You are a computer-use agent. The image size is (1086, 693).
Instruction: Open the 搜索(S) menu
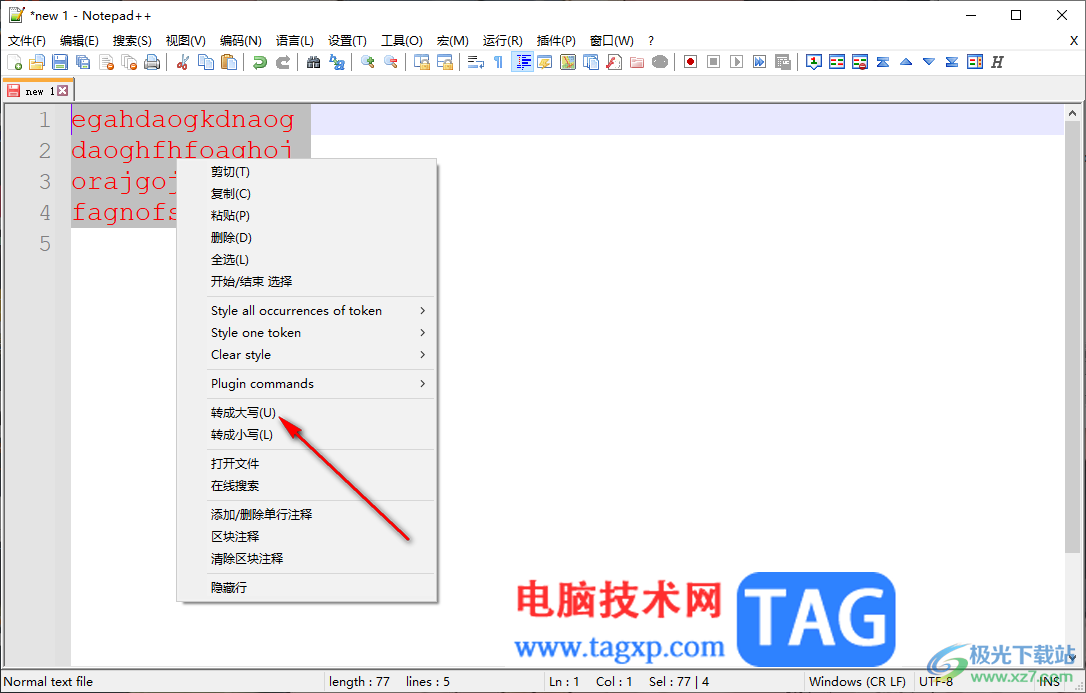(132, 41)
